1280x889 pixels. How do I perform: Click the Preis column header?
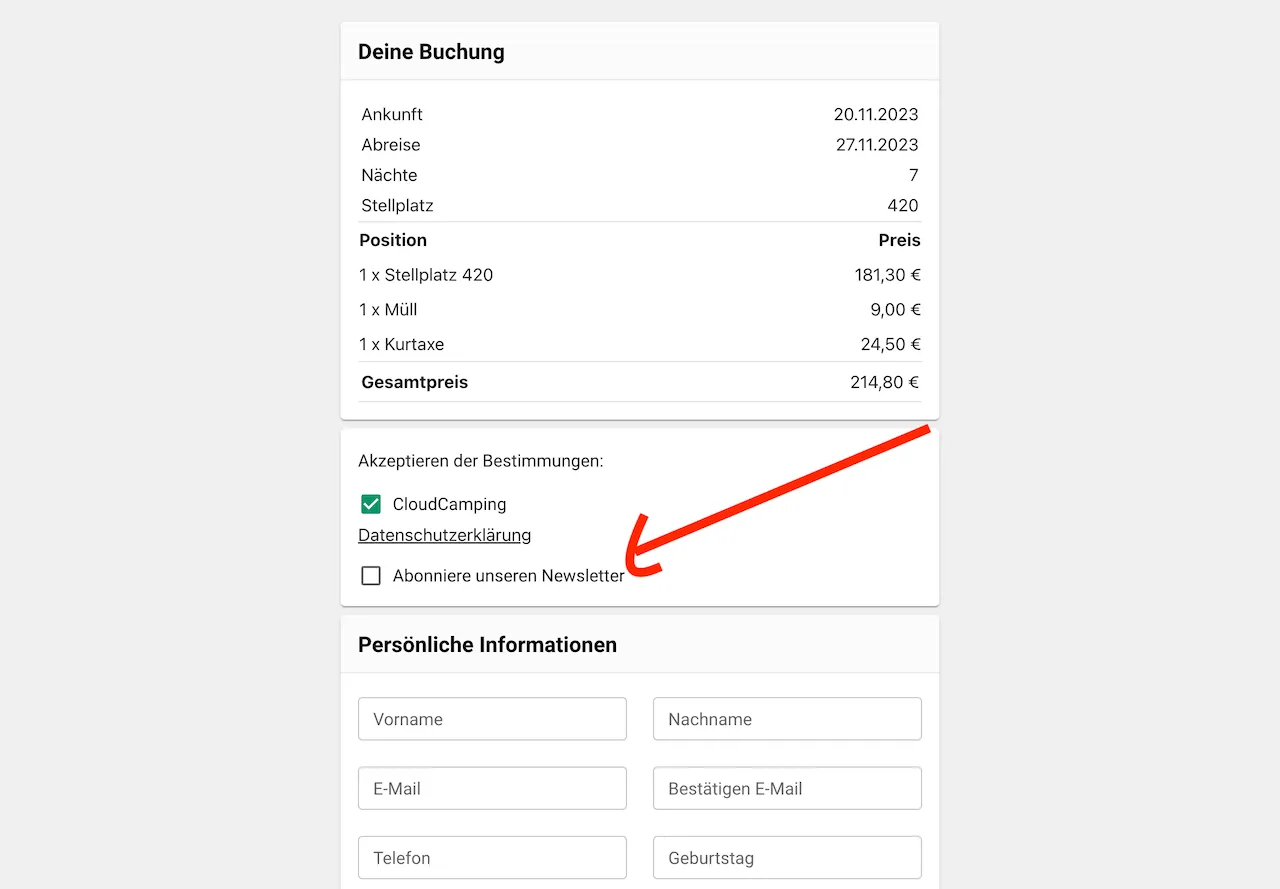[900, 240]
